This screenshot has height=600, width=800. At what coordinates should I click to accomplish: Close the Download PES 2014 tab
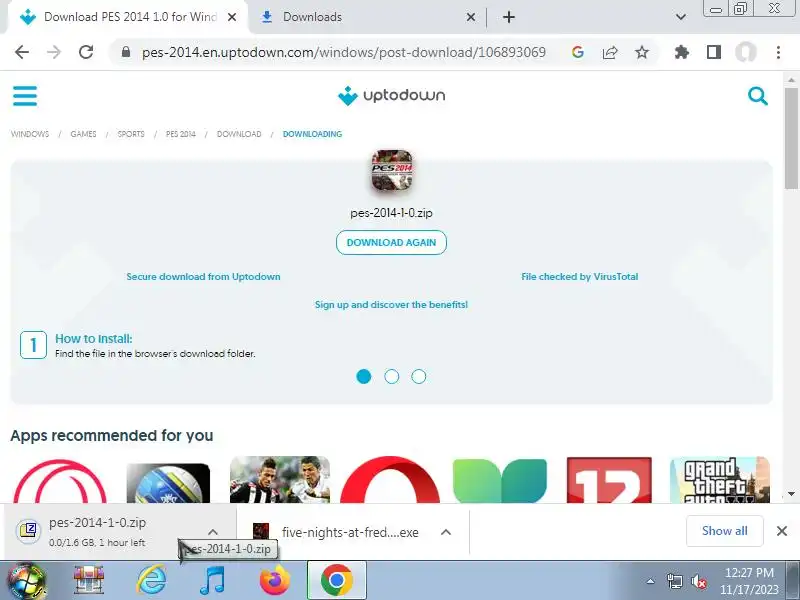click(232, 17)
